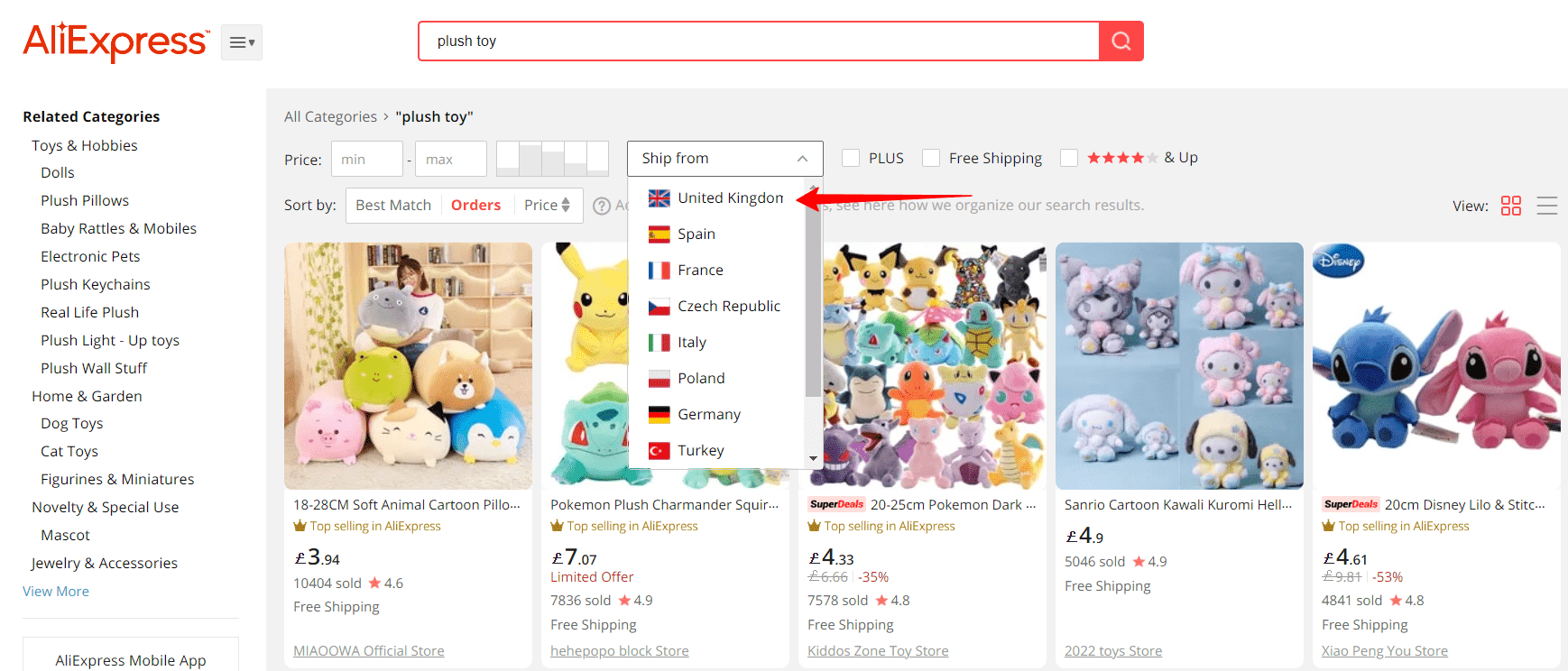Open the MIAOOWA Official Store link
This screenshot has width=1568, height=671.
pos(369,651)
